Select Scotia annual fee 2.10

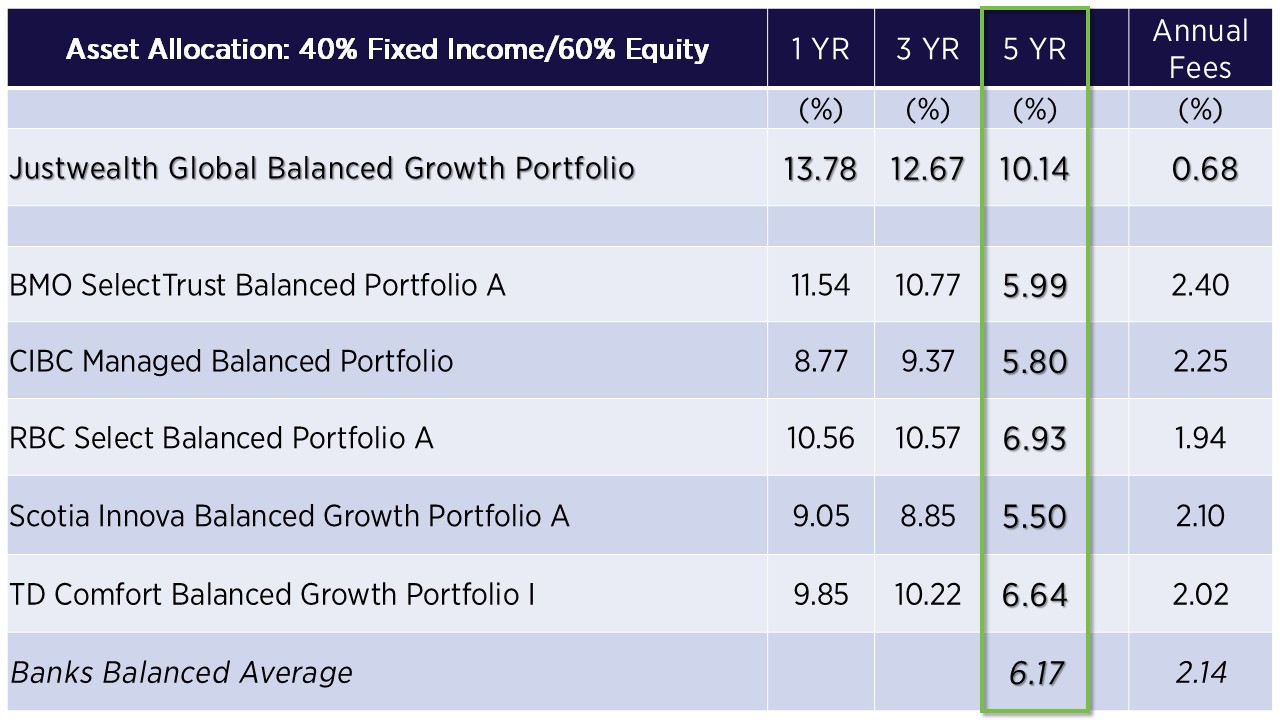tap(1200, 516)
